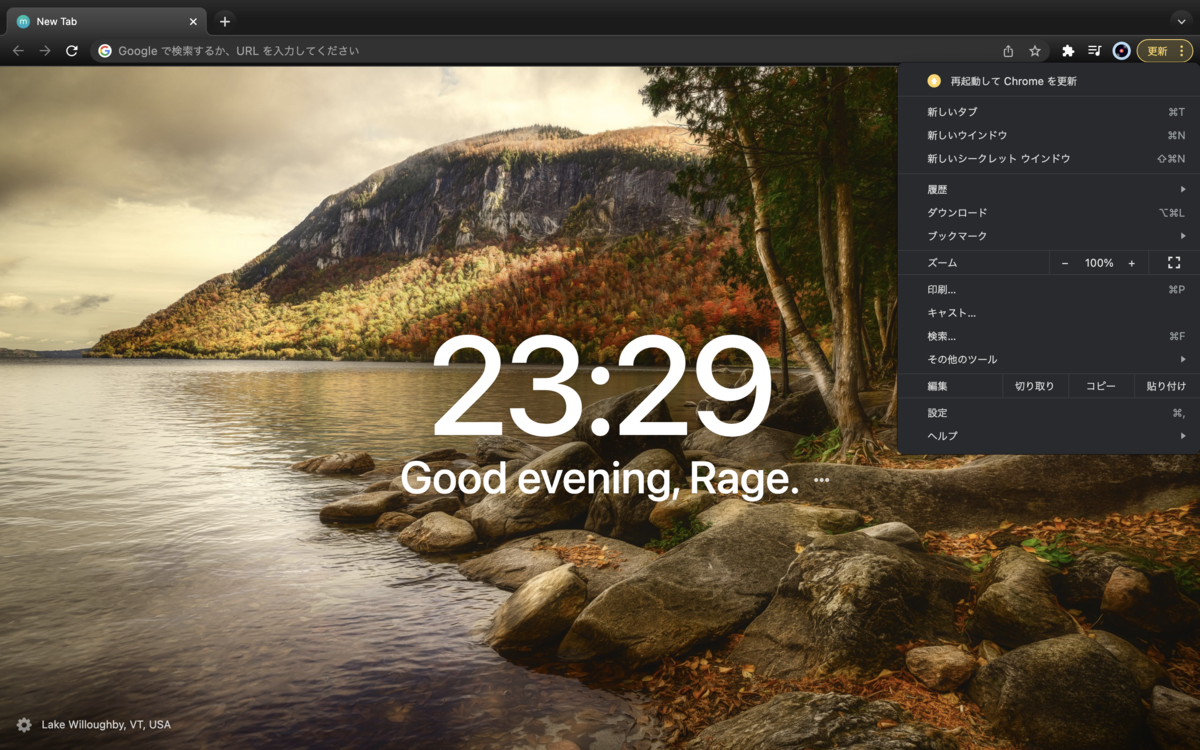Open 設定 from the menu

click(x=1048, y=413)
